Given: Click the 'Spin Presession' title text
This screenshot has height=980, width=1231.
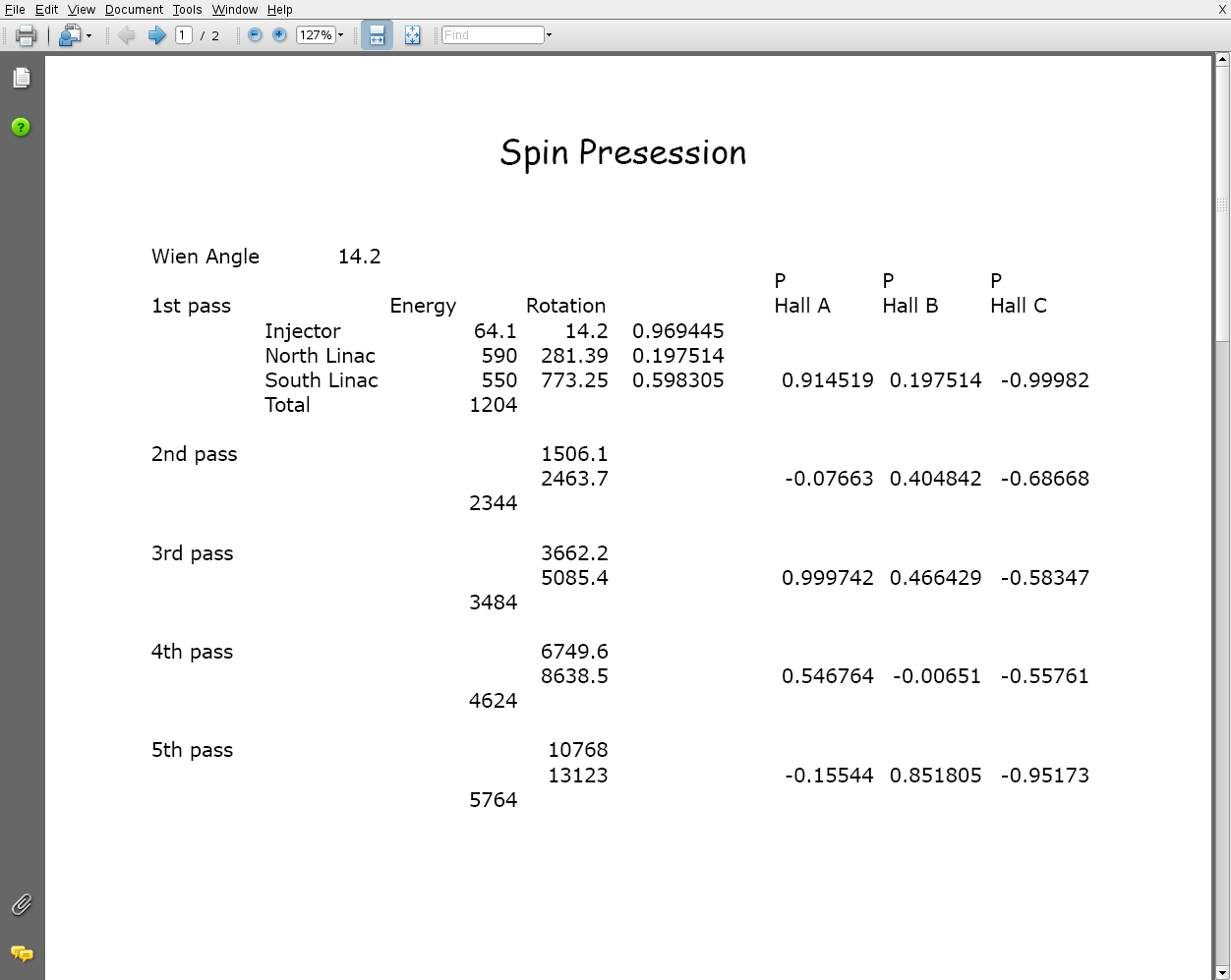Looking at the screenshot, I should [x=623, y=153].
